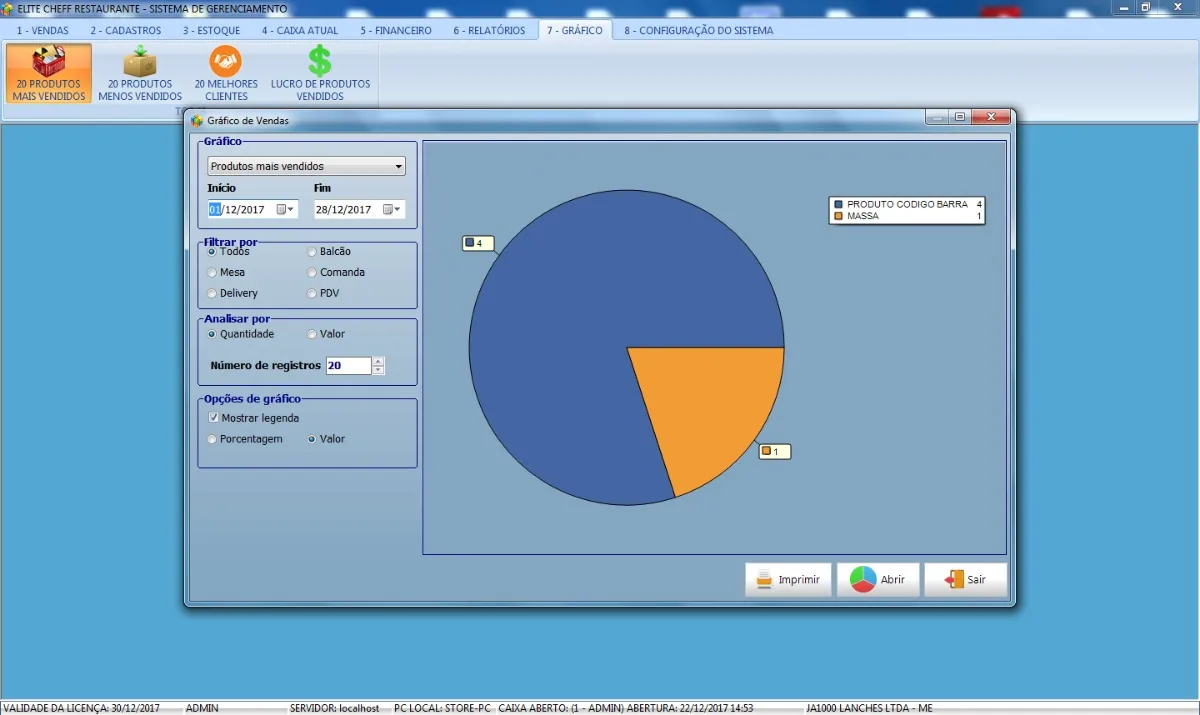Image resolution: width=1200 pixels, height=715 pixels.
Task: Open the 6 - Relatórios tab
Action: [x=489, y=30]
